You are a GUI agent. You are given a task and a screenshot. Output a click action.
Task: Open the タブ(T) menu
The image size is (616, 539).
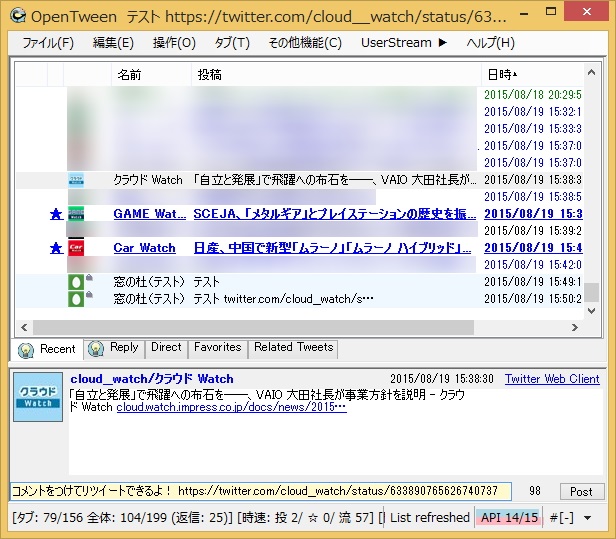point(232,42)
